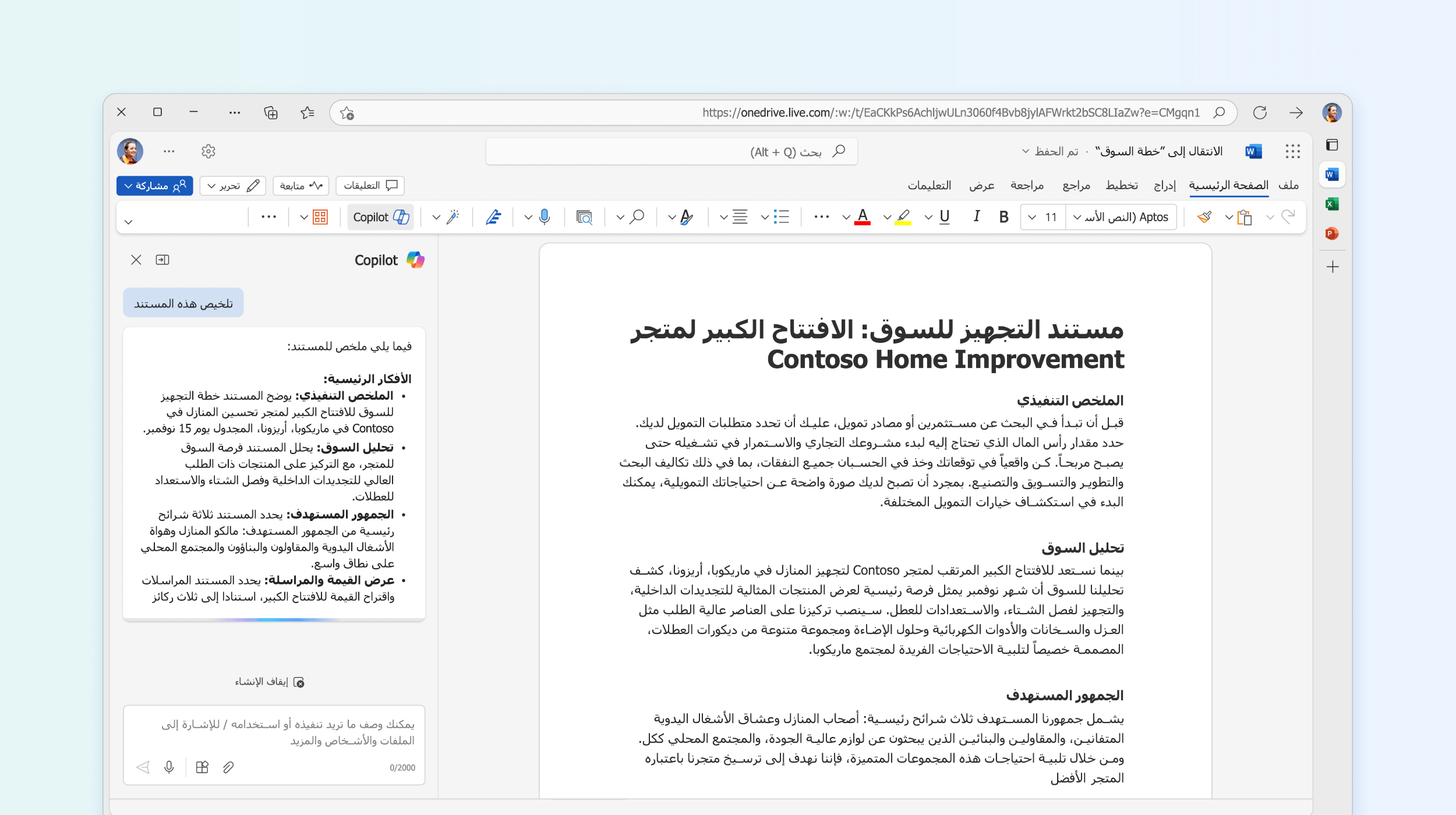Viewport: 1456px width, 815px height.
Task: Expand the dictate microphone dropdown arrow
Action: (528, 218)
